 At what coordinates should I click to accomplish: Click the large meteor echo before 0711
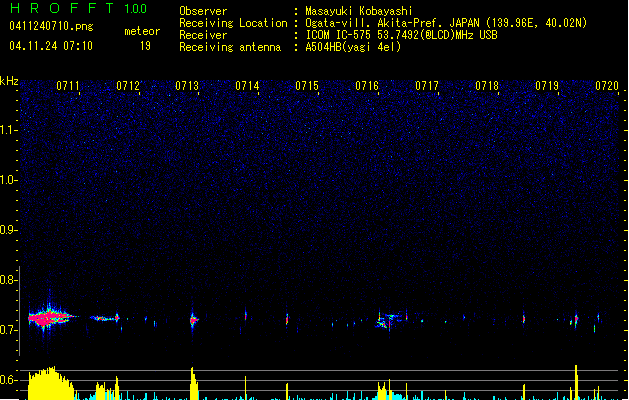tap(50, 318)
